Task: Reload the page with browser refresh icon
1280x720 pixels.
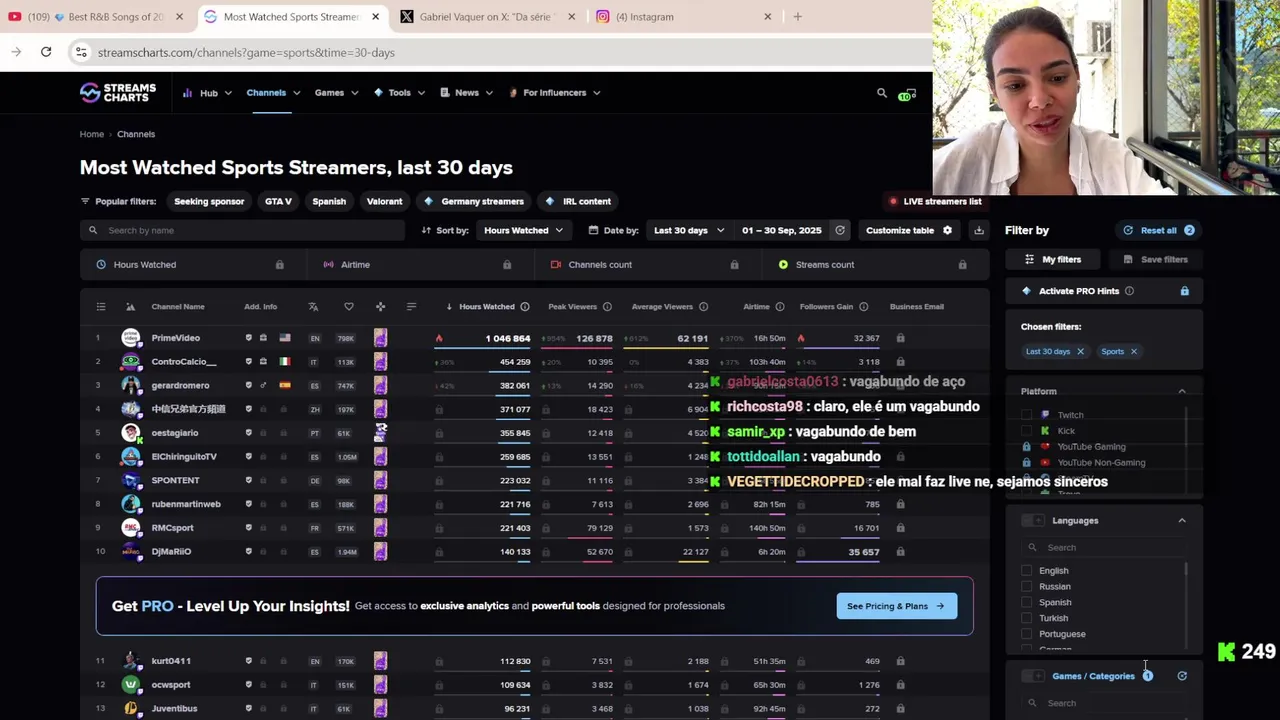Action: pyautogui.click(x=46, y=52)
